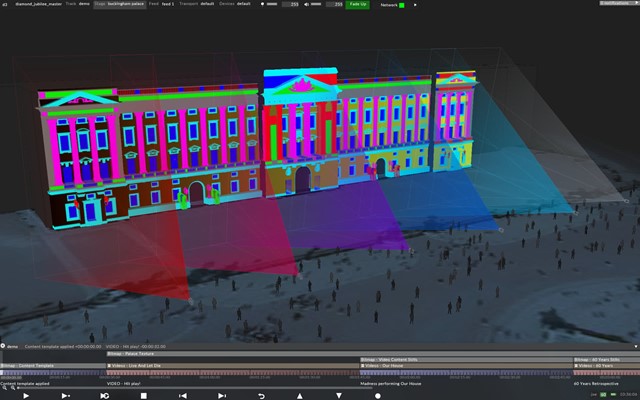640x400 pixels.
Task: Click the 'Content template applied +00:00:00.00' status text
Action: [x=63, y=347]
